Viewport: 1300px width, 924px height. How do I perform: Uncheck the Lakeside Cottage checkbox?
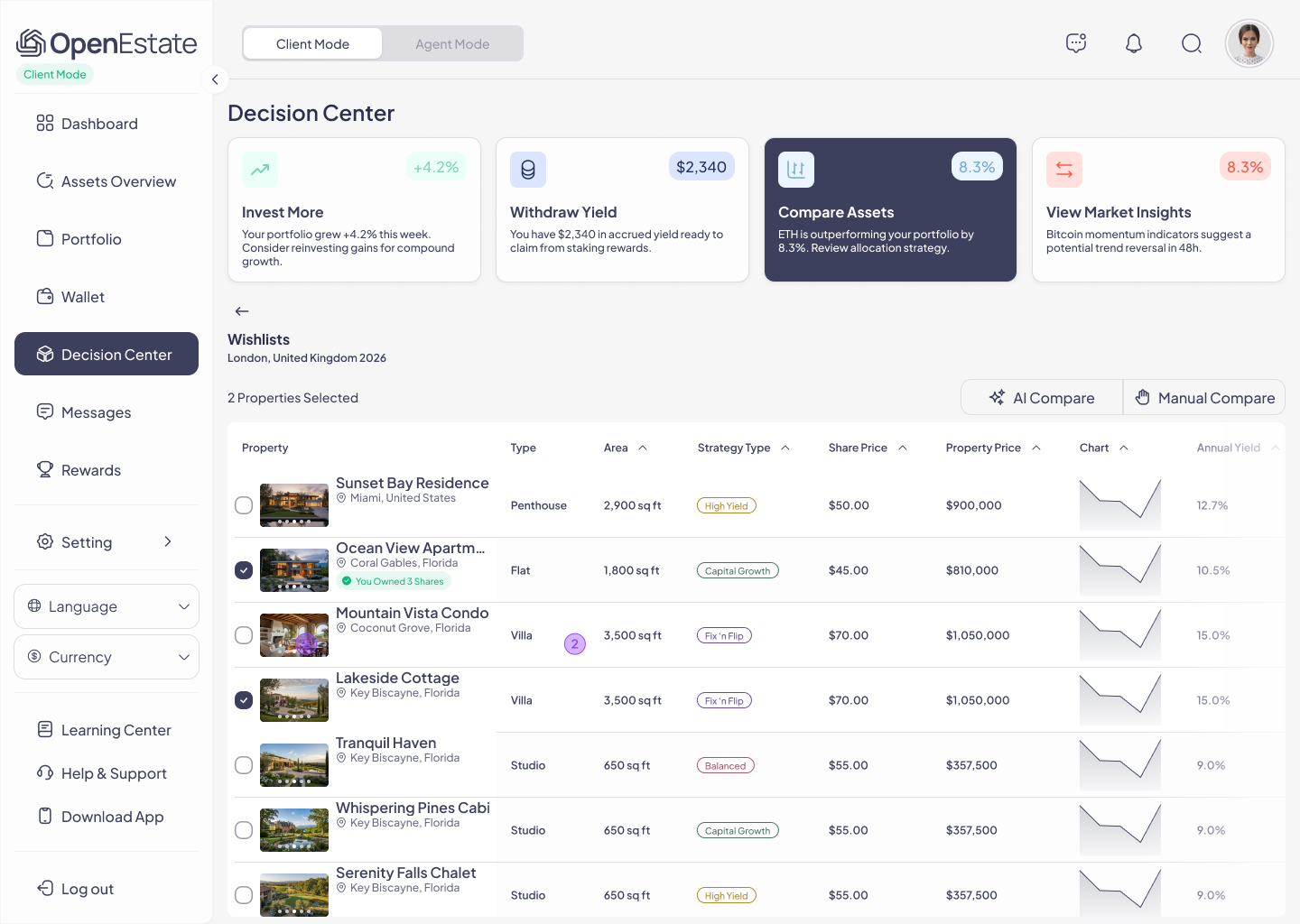(244, 700)
